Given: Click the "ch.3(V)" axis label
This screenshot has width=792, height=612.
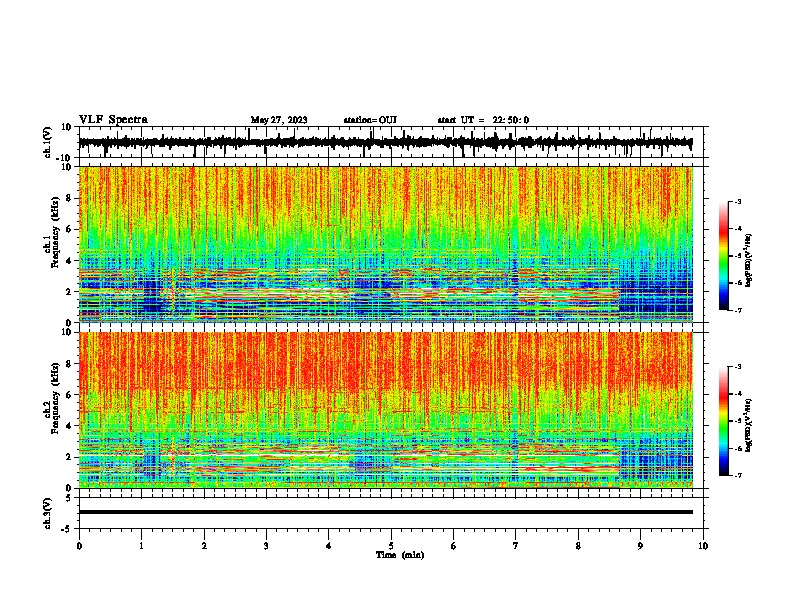Looking at the screenshot, I should [48, 513].
